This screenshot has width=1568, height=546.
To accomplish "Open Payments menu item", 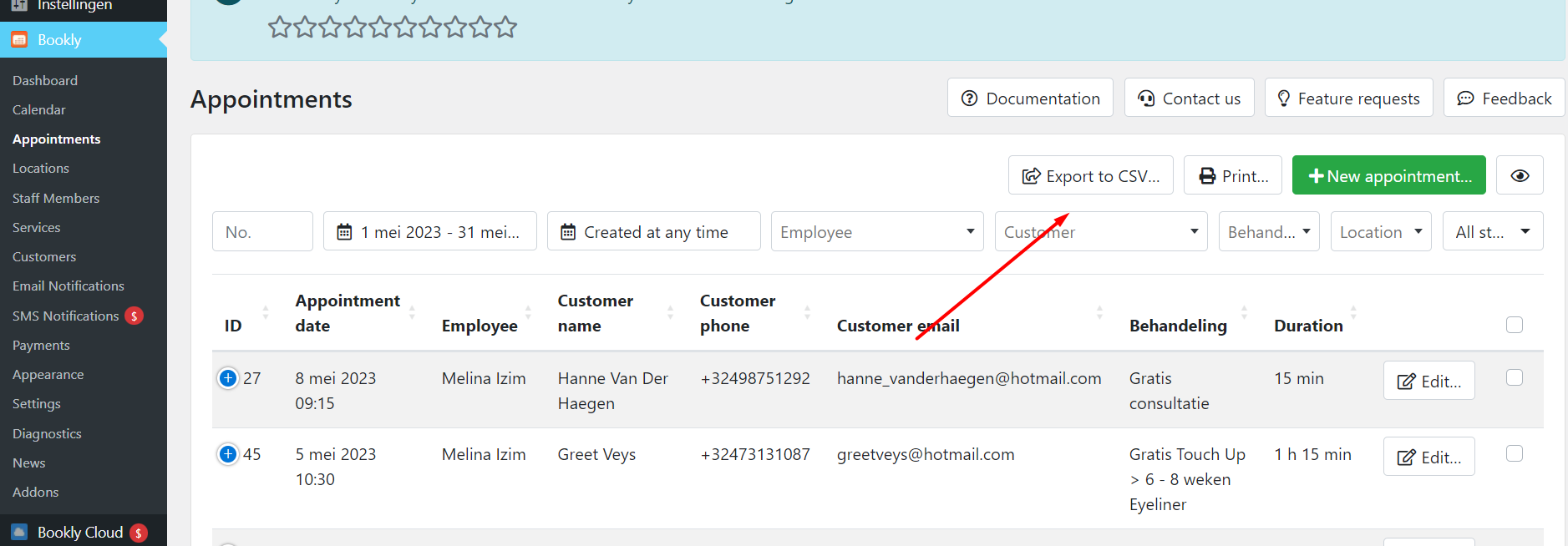I will click(41, 346).
